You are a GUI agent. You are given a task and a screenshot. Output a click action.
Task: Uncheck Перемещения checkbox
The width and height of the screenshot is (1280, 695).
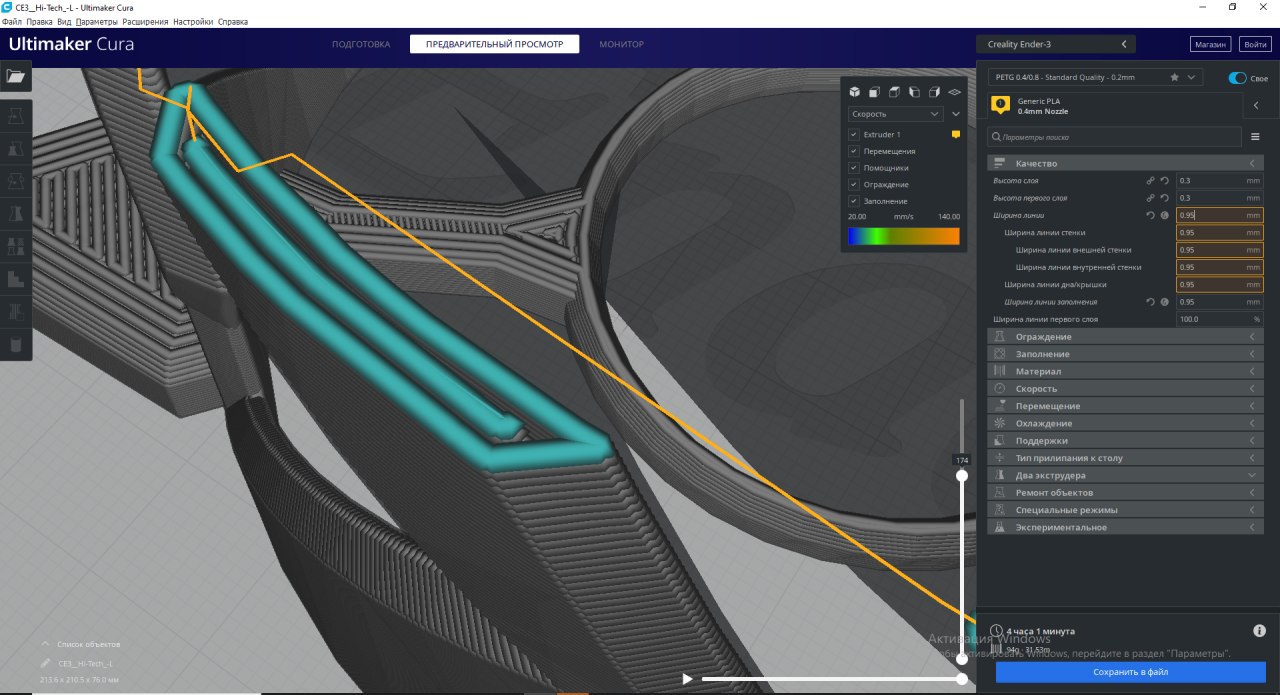(x=853, y=151)
